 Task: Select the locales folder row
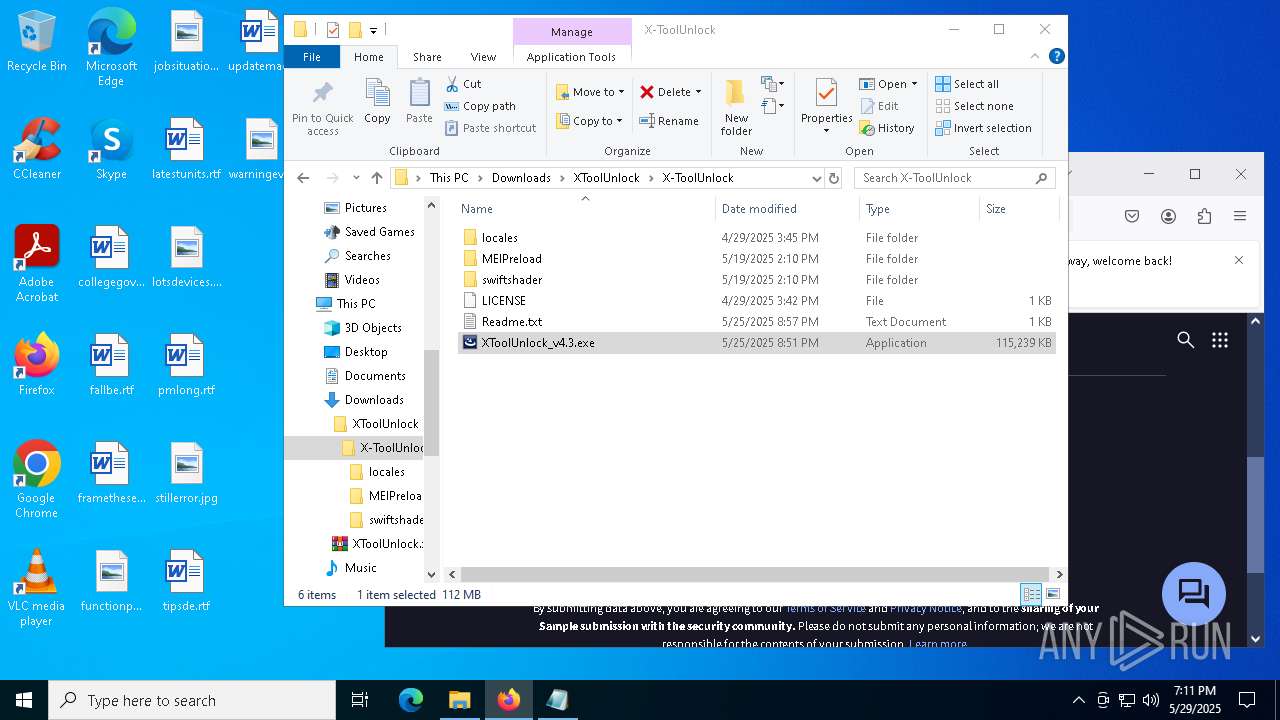tap(757, 238)
